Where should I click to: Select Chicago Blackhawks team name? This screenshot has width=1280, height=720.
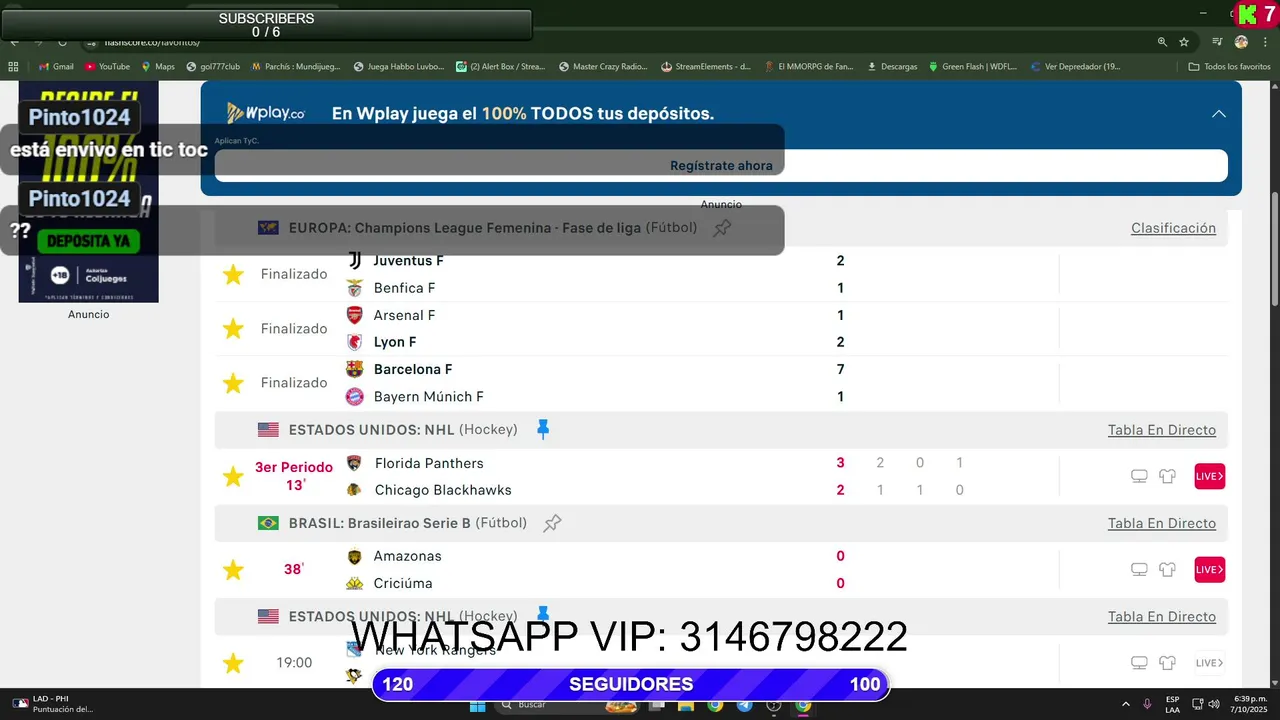(x=443, y=490)
